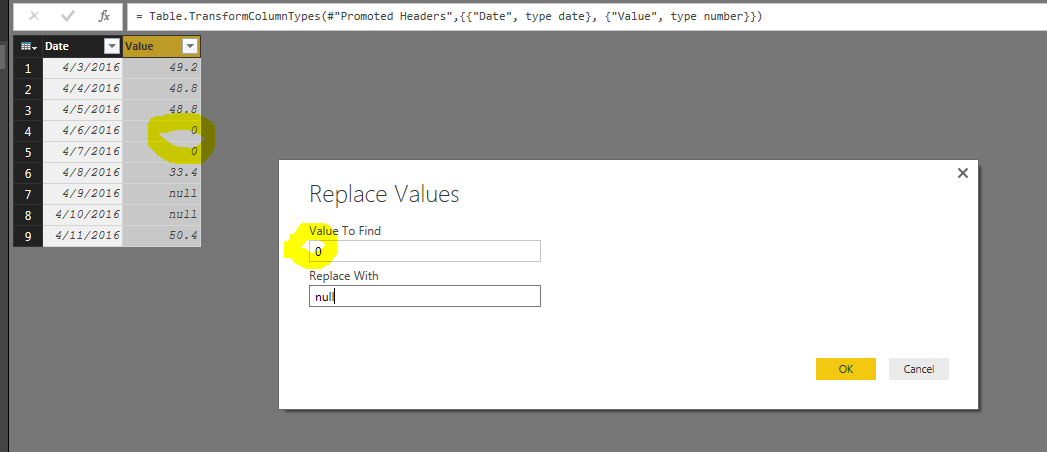Click the 33.4 value cell
The height and width of the screenshot is (452, 1047).
[162, 172]
